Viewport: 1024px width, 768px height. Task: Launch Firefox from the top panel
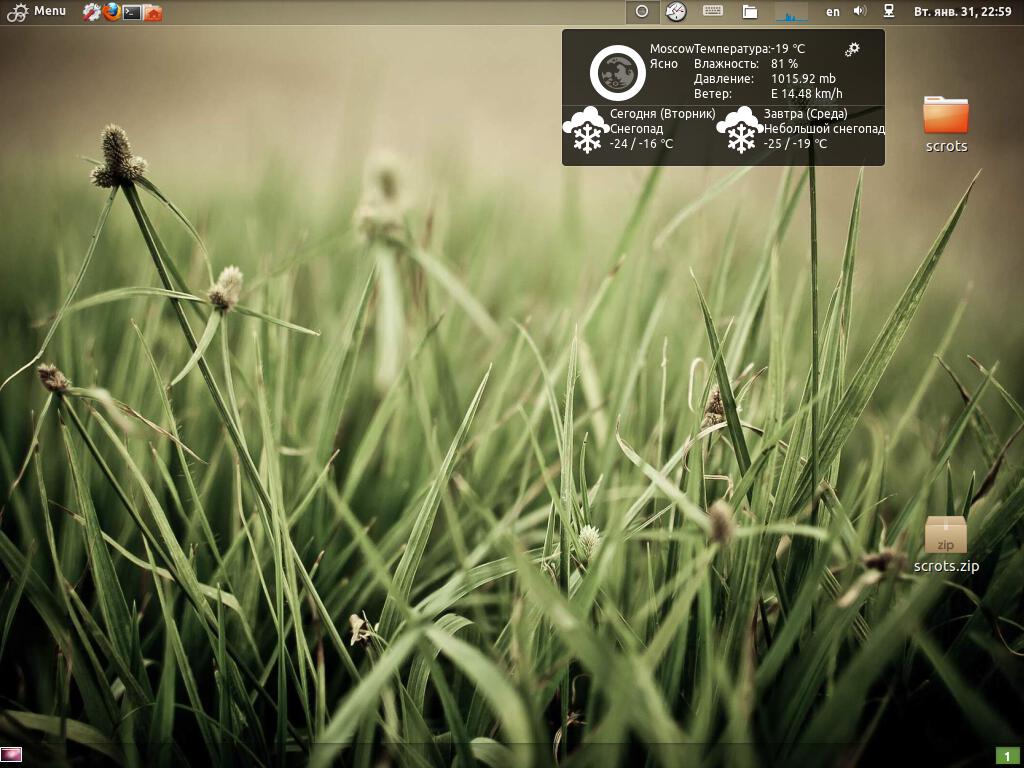111,12
